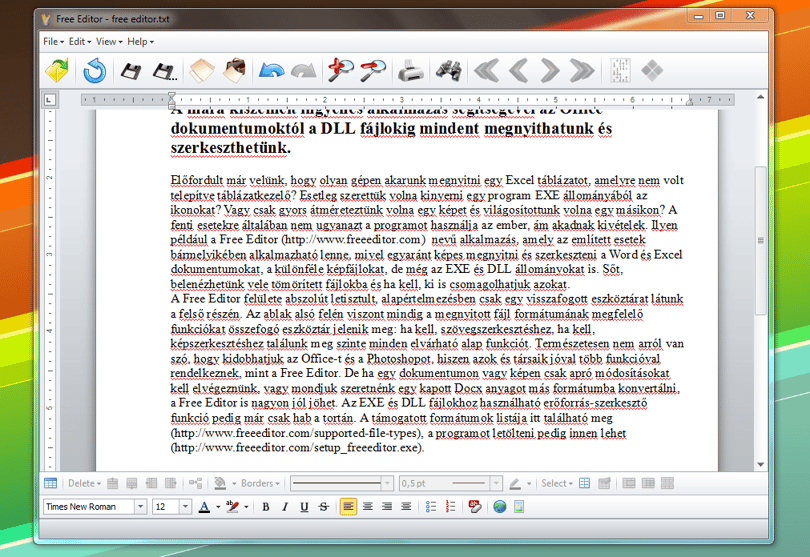Viewport: 810px width, 557px height.
Task: Click the globe hyperlink icon
Action: click(x=500, y=507)
